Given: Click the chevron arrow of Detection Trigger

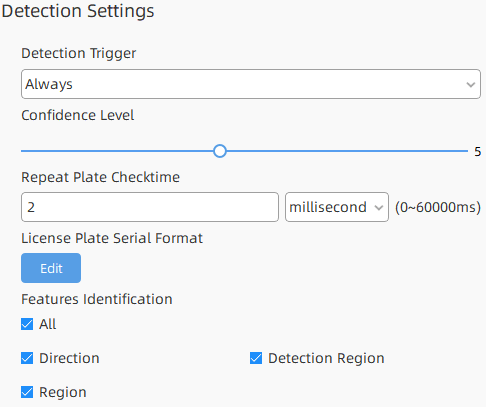Looking at the screenshot, I should tap(471, 85).
